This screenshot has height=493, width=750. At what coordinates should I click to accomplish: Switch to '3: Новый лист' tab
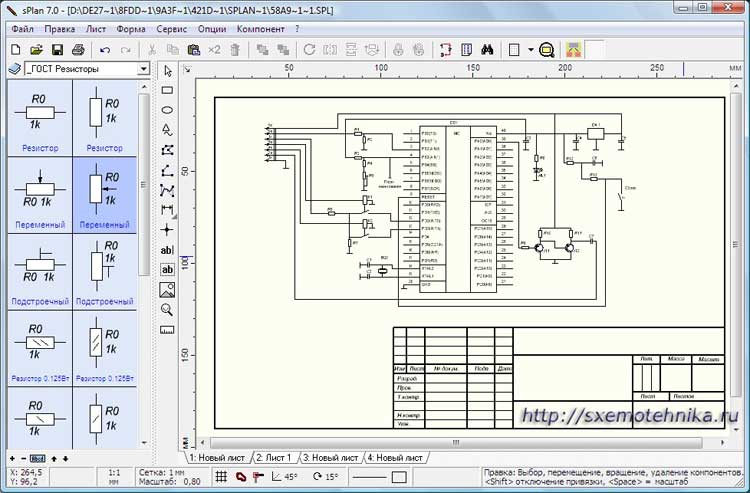(331, 457)
